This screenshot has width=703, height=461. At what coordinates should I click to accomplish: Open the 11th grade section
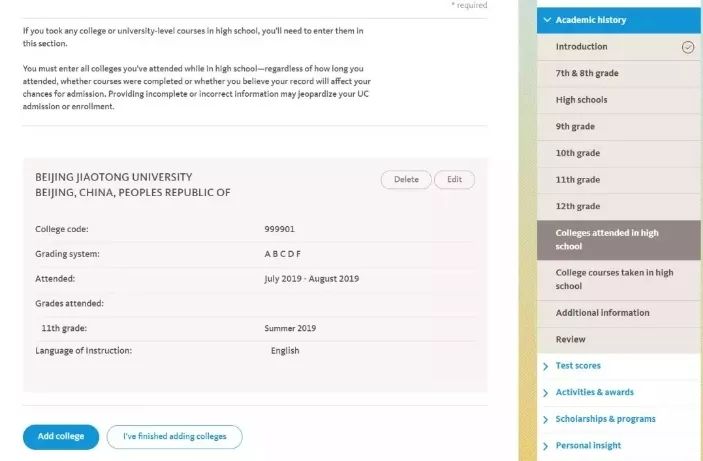click(x=619, y=180)
